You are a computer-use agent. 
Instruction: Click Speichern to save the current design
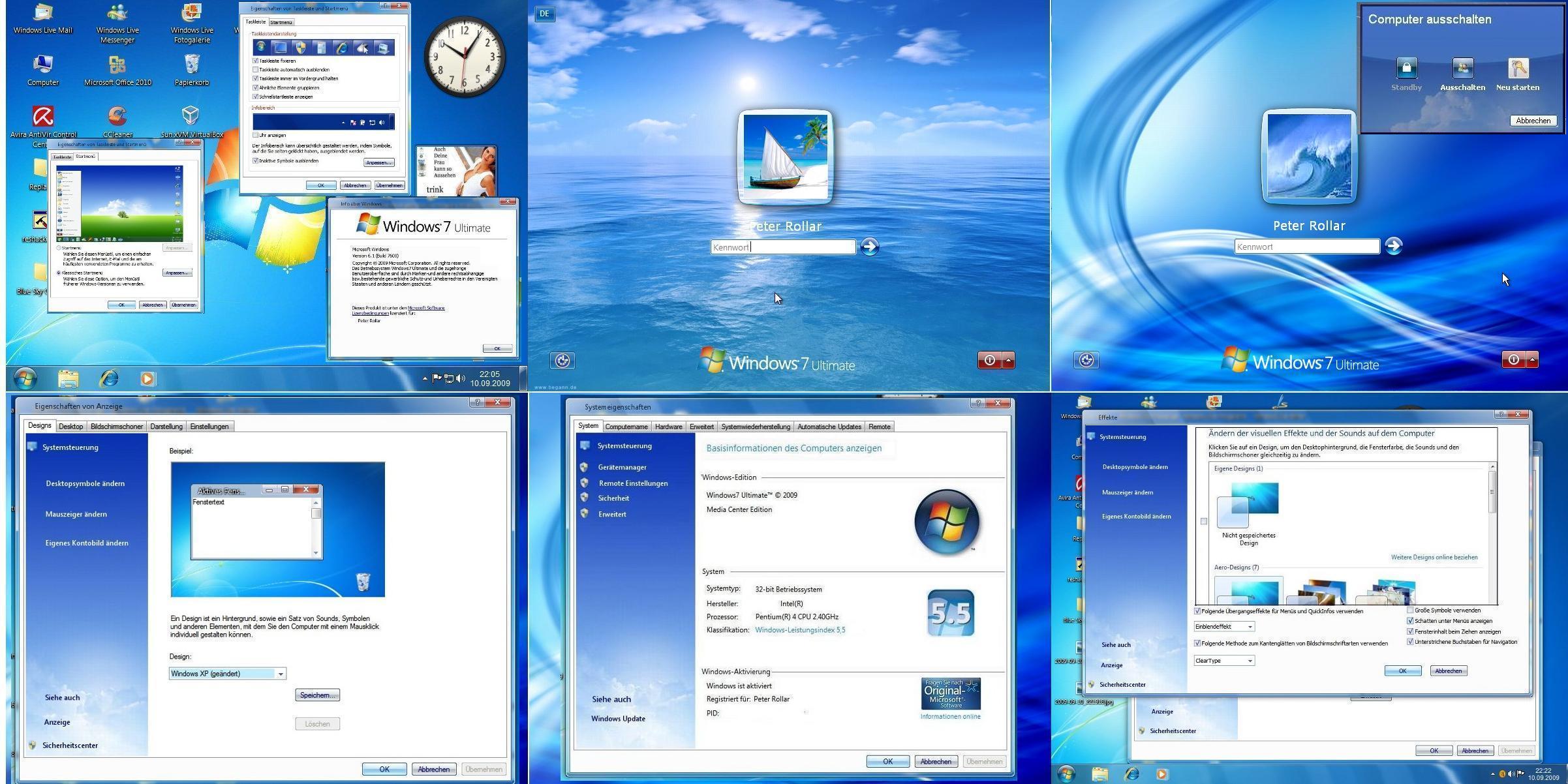[317, 695]
